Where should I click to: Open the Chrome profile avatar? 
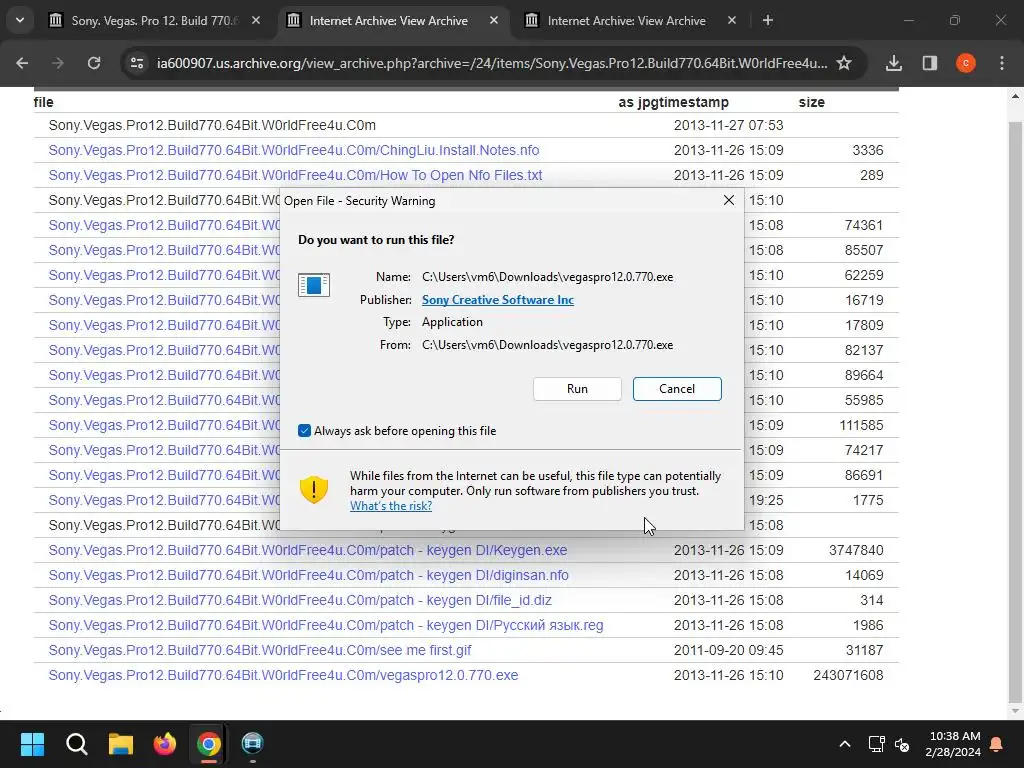click(966, 63)
